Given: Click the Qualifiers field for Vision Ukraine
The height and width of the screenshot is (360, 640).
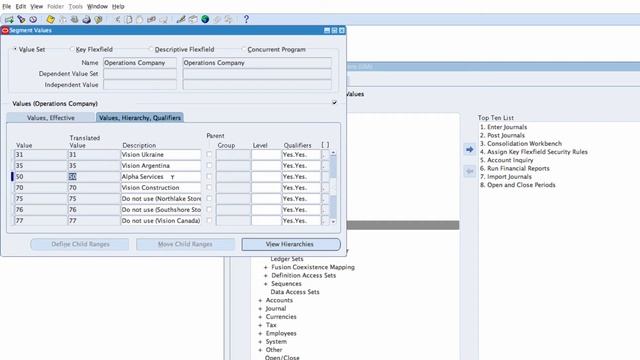Looking at the screenshot, I should tap(301, 155).
